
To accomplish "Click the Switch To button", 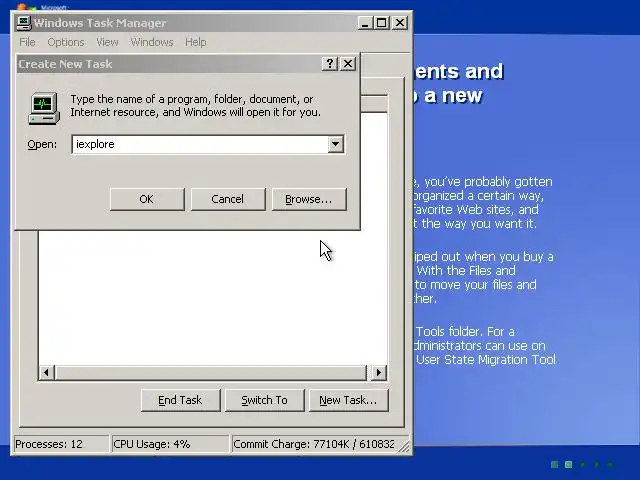I will click(264, 400).
